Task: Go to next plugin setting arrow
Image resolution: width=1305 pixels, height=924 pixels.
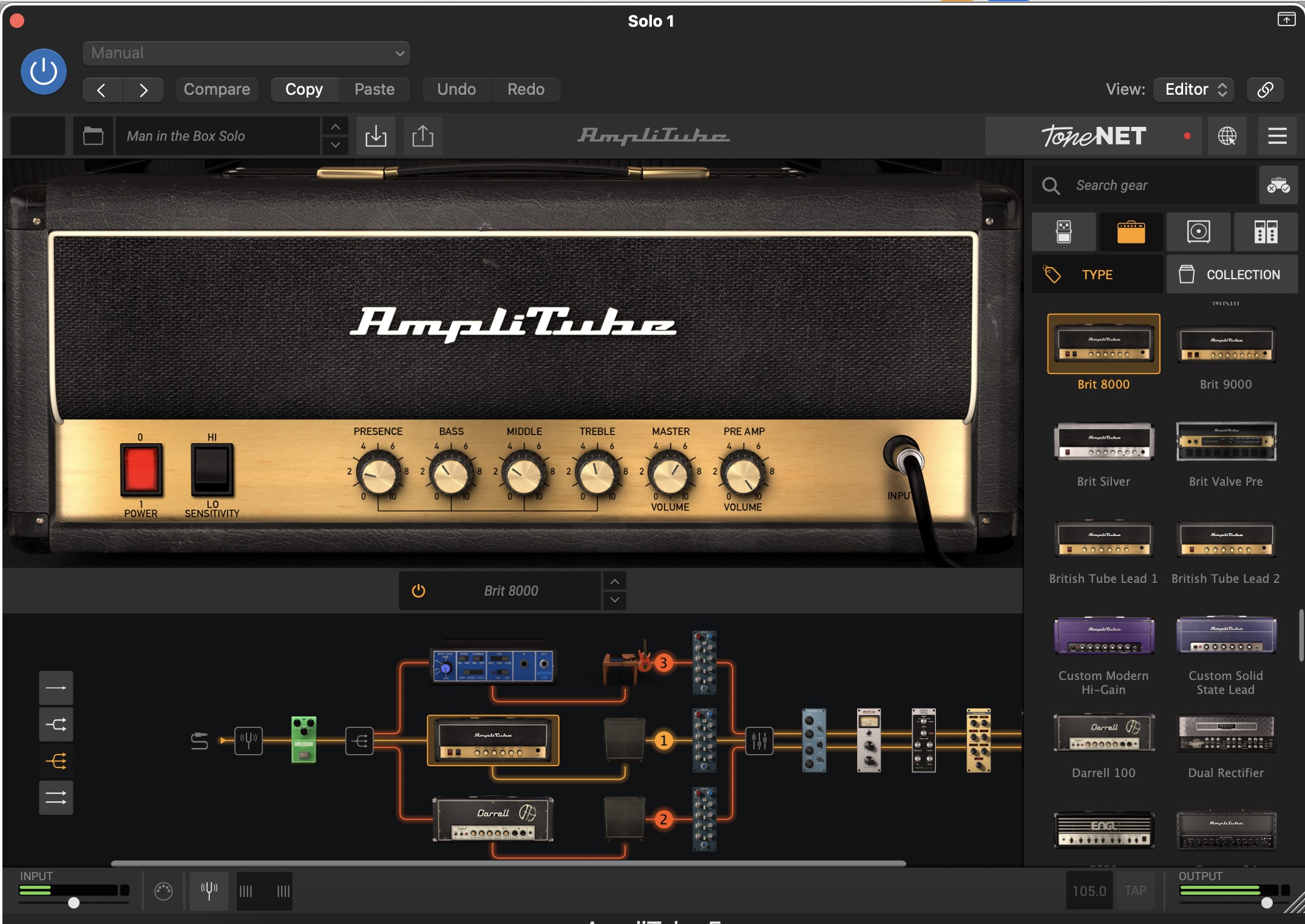Action: point(143,90)
